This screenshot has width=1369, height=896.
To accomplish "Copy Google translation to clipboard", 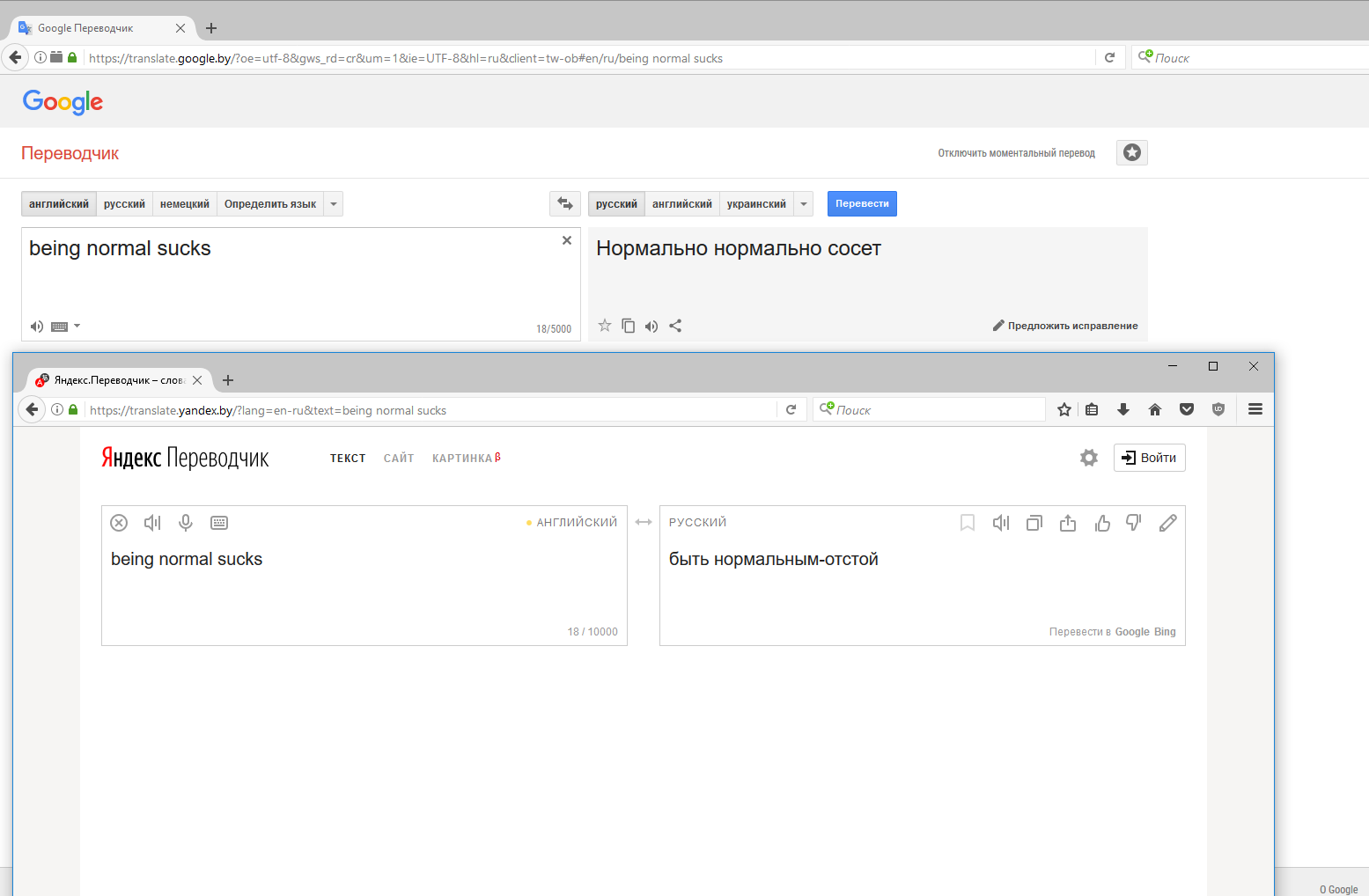I will (x=628, y=326).
